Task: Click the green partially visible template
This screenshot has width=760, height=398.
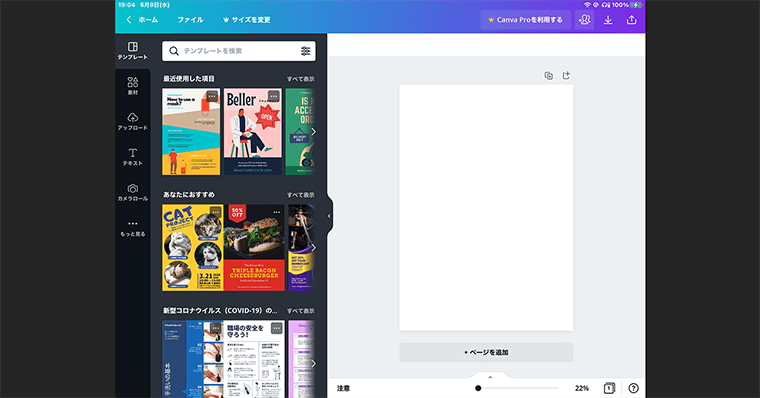Action: point(300,132)
